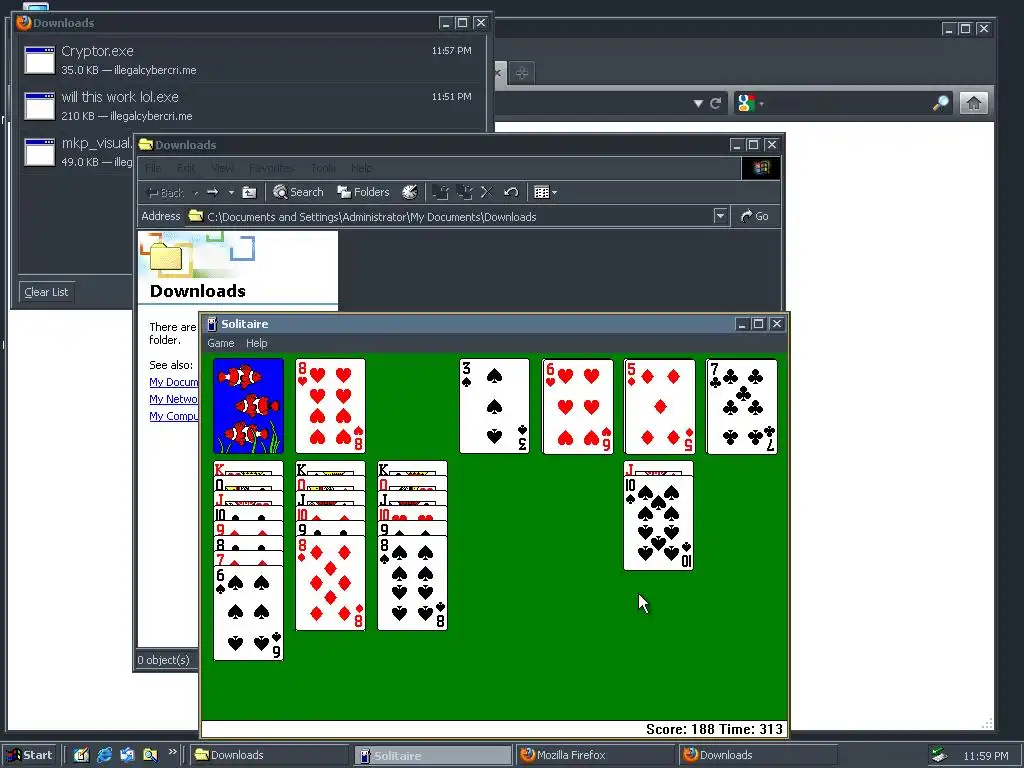Expand the Firefox URL bar history dropdown
Image resolution: width=1024 pixels, height=768 pixels.
(x=698, y=103)
